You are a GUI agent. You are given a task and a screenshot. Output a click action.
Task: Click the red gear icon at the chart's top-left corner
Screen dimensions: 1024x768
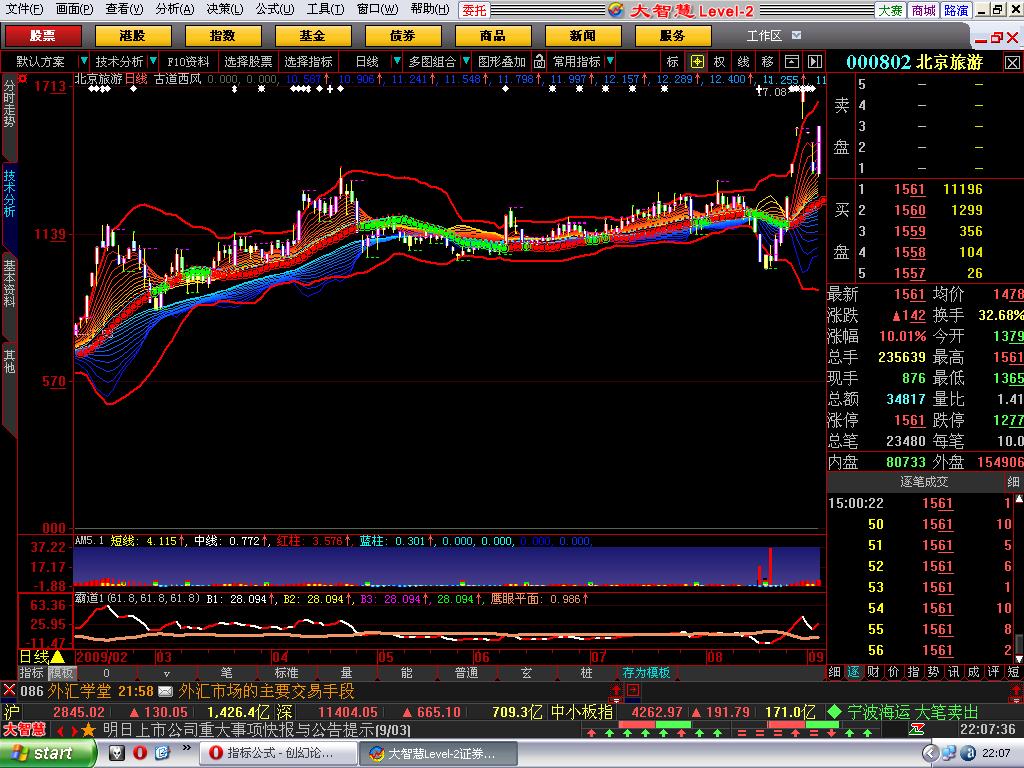[x=22, y=79]
